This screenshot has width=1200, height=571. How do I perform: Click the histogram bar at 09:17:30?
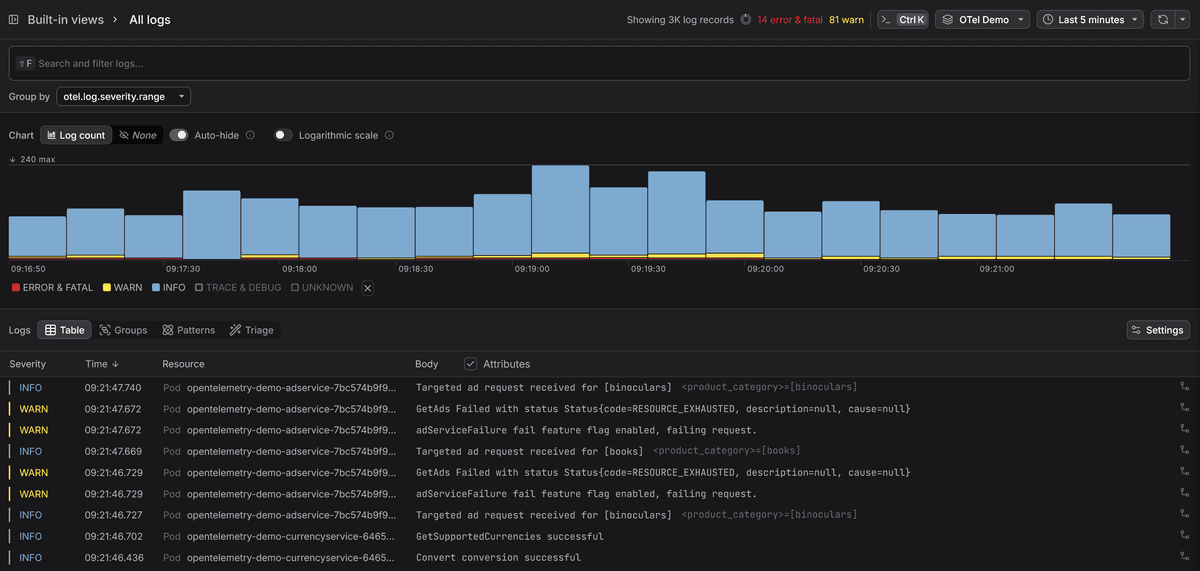[x=211, y=225]
